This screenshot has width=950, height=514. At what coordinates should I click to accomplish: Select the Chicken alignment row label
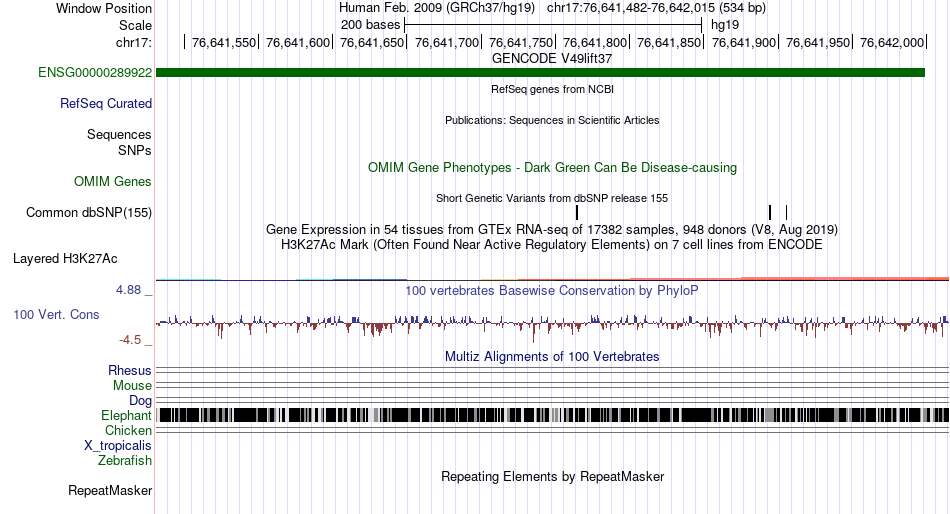pos(128,430)
